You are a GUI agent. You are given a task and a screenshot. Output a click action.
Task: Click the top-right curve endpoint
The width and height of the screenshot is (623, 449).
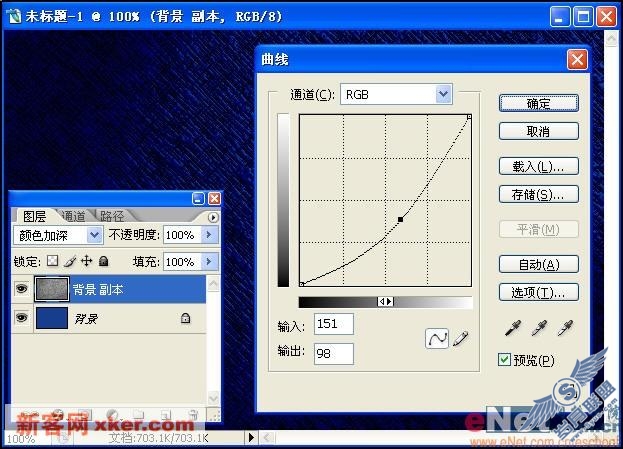(x=469, y=117)
